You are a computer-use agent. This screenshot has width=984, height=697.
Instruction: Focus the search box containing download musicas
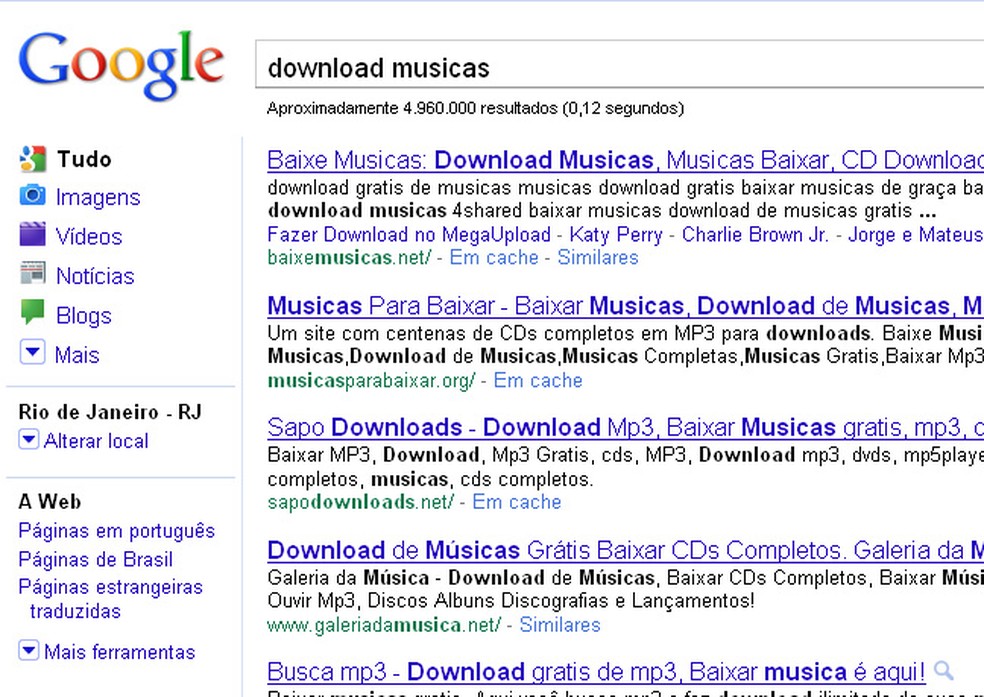tap(619, 65)
